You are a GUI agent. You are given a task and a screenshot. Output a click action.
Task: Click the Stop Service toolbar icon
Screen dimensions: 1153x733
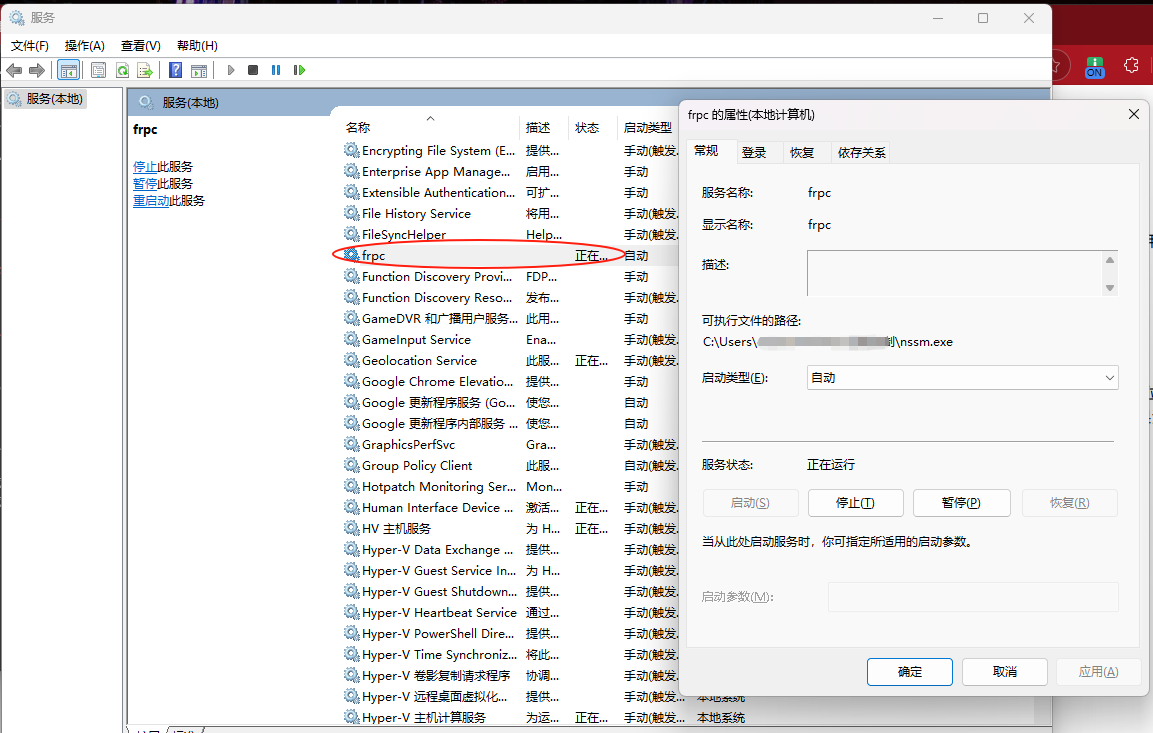[253, 70]
